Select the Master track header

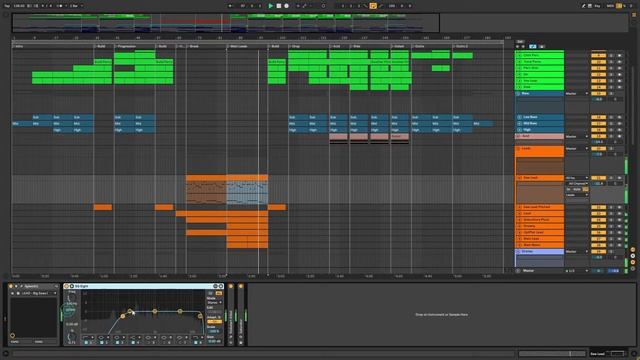pyautogui.click(x=540, y=271)
